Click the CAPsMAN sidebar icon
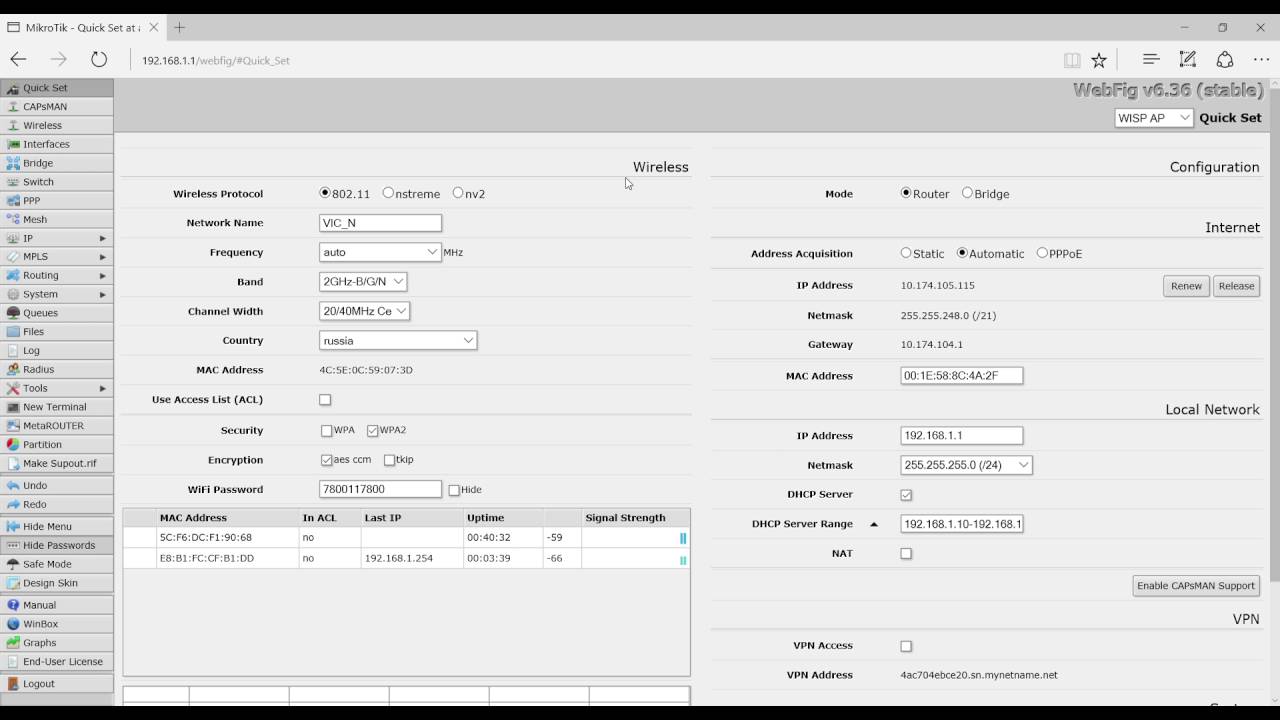The width and height of the screenshot is (1280, 720). pos(13,107)
